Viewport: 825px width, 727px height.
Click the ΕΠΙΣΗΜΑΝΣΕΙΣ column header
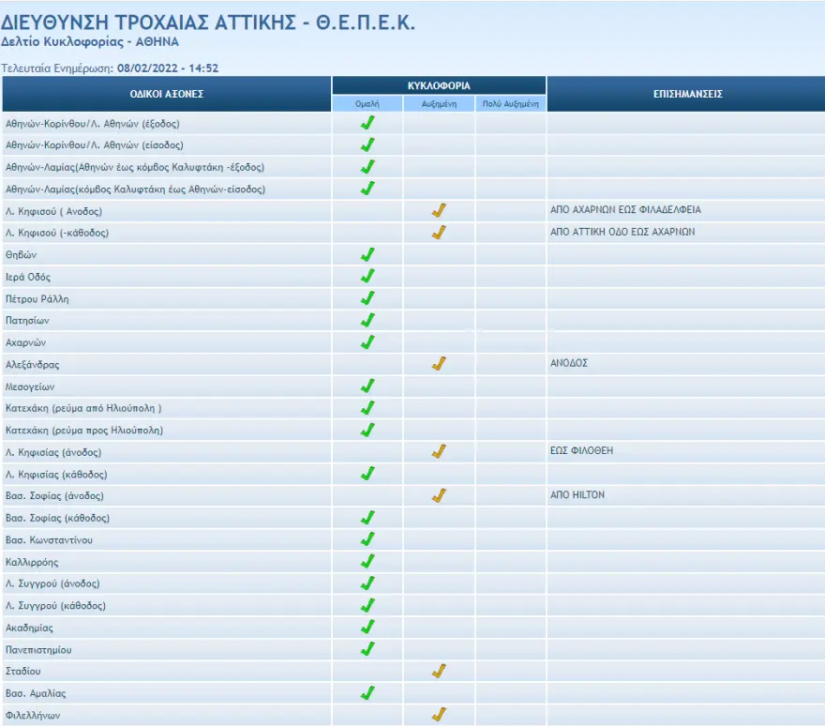point(686,94)
